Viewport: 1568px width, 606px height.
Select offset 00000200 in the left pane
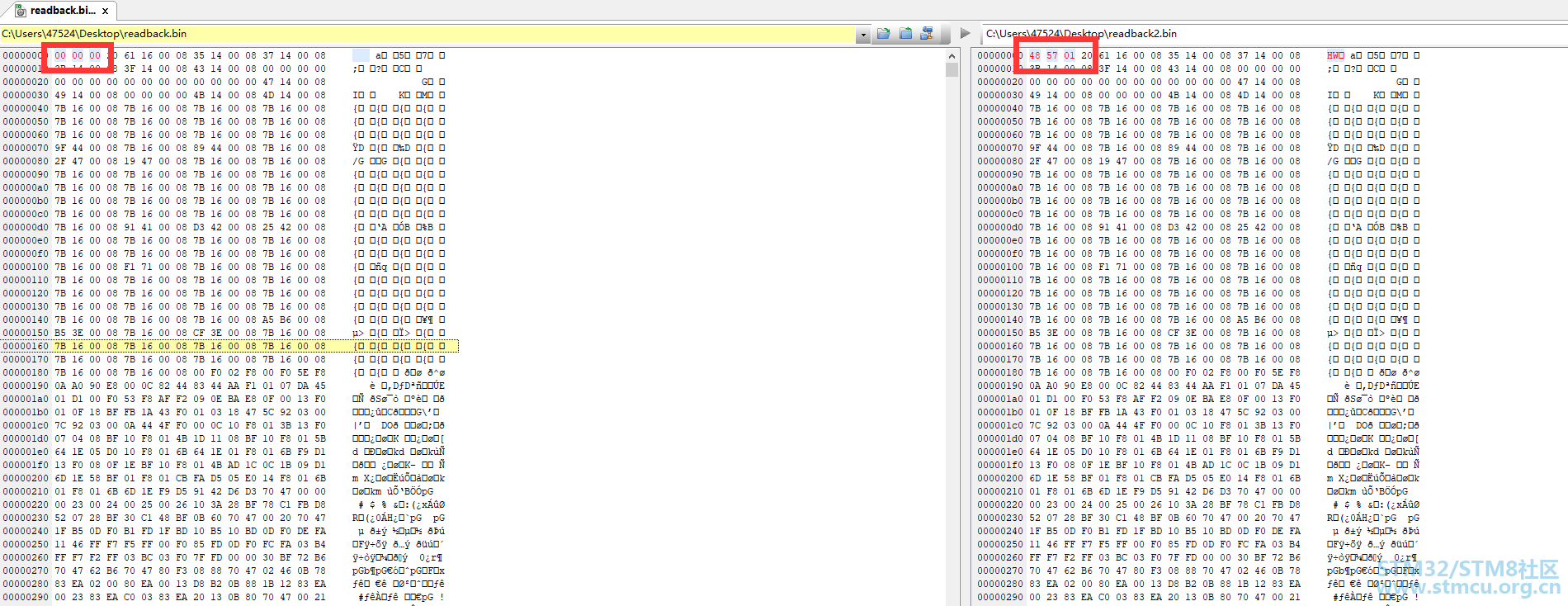26,478
